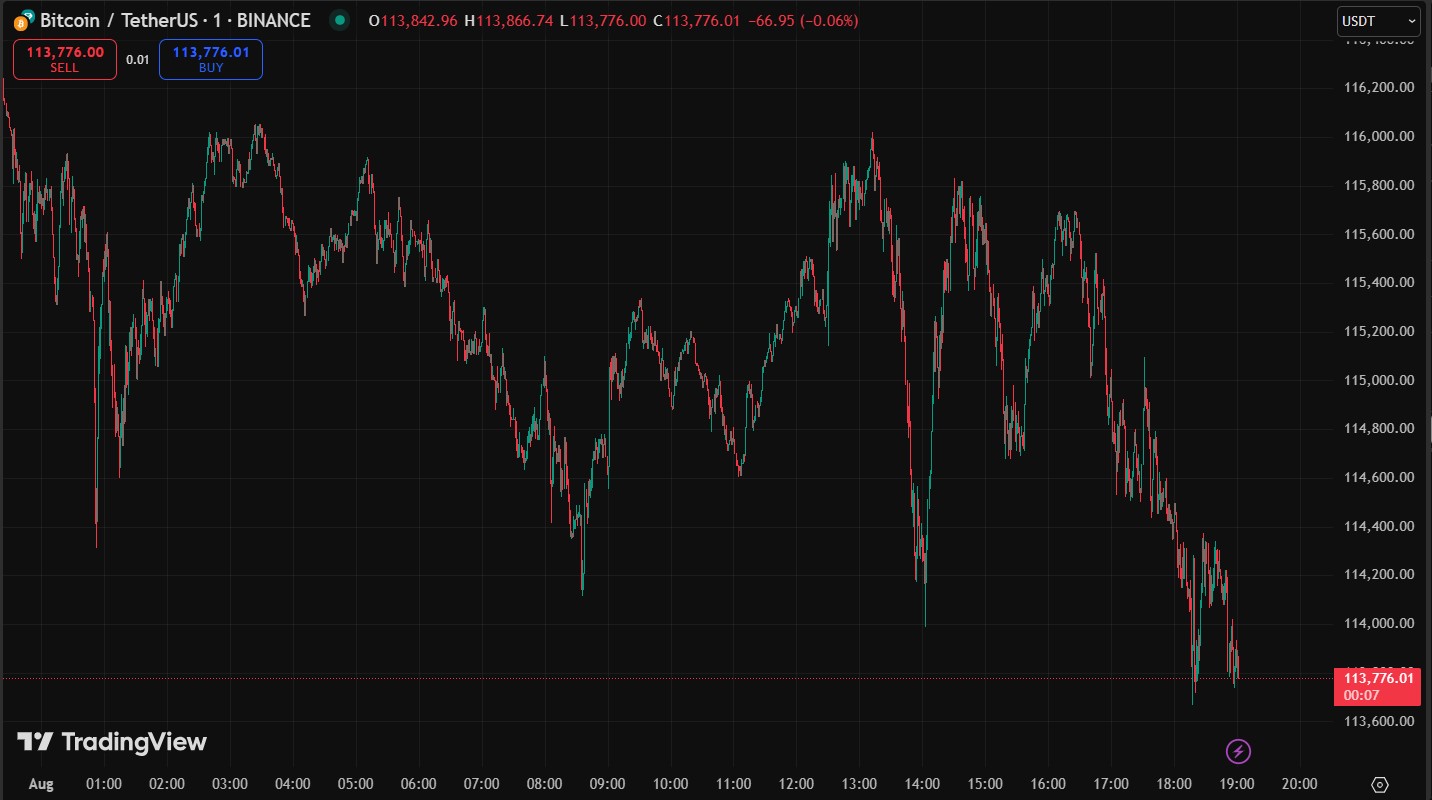Click the low value L113,776.00

pyautogui.click(x=603, y=20)
